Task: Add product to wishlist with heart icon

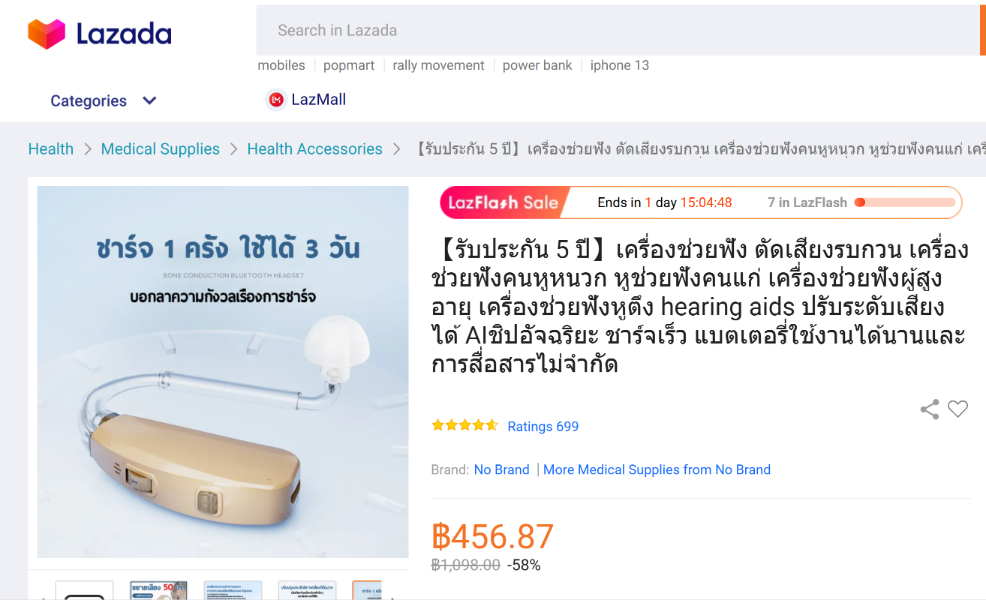Action: tap(958, 409)
